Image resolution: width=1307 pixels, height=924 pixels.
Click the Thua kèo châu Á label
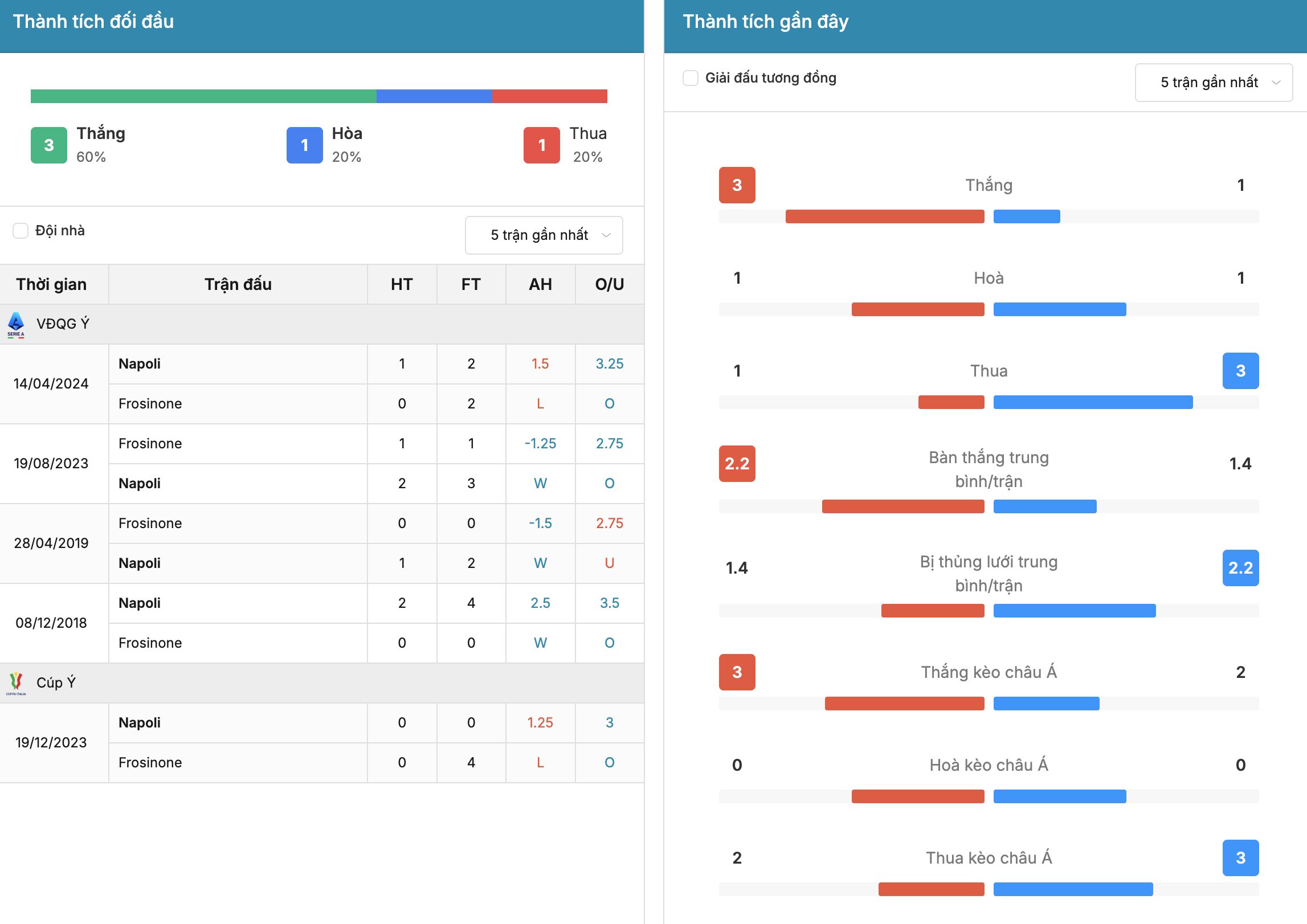[x=989, y=858]
